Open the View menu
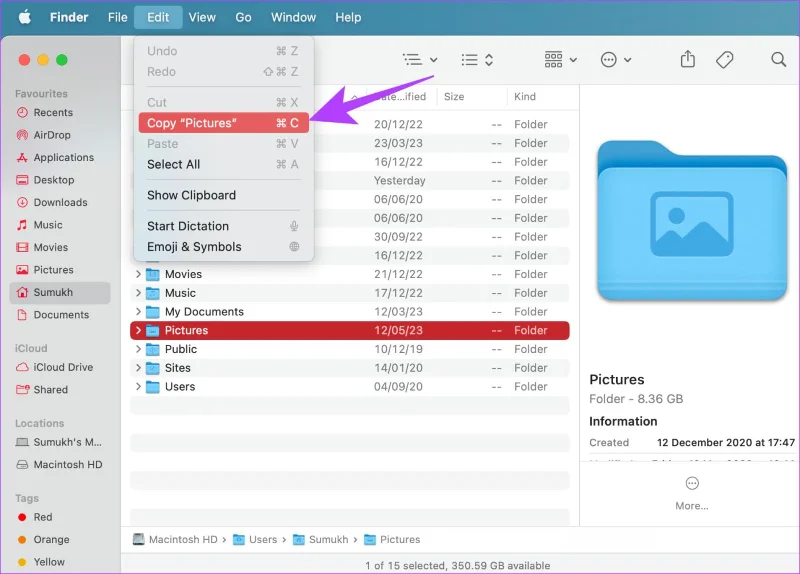This screenshot has width=800, height=574. tap(202, 17)
